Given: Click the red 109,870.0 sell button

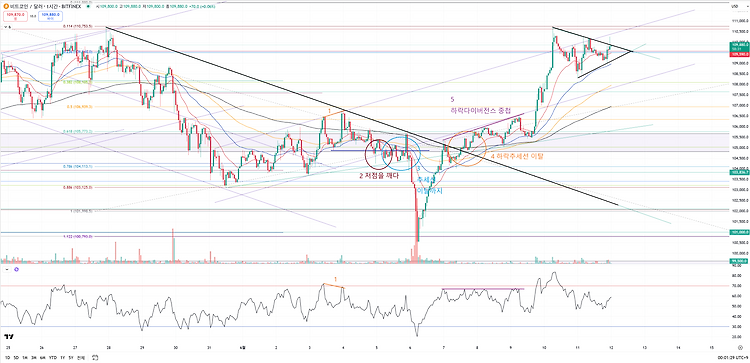Looking at the screenshot, I should click(15, 16).
